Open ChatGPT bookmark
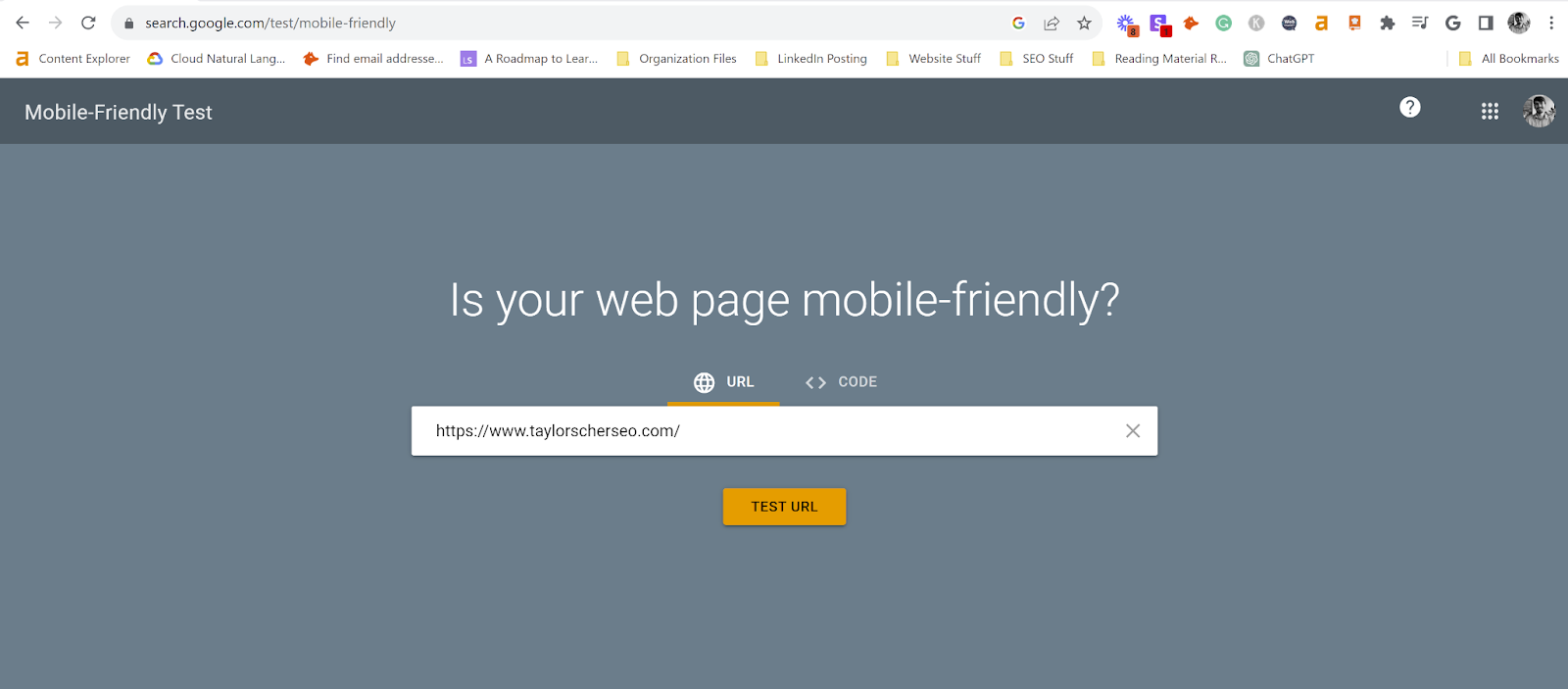The width and height of the screenshot is (1568, 689). point(1279,59)
